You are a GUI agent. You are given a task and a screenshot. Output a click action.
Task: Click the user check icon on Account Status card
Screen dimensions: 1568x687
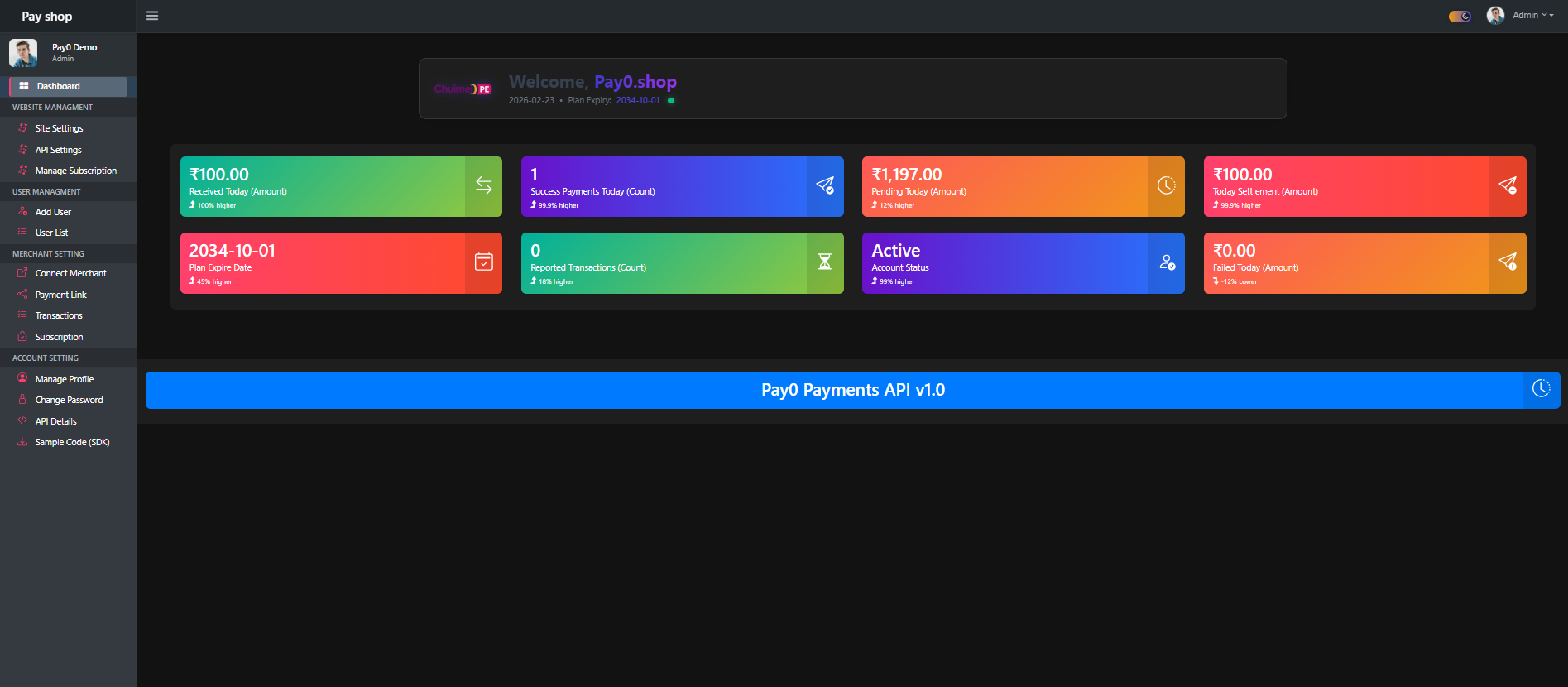pyautogui.click(x=1166, y=262)
